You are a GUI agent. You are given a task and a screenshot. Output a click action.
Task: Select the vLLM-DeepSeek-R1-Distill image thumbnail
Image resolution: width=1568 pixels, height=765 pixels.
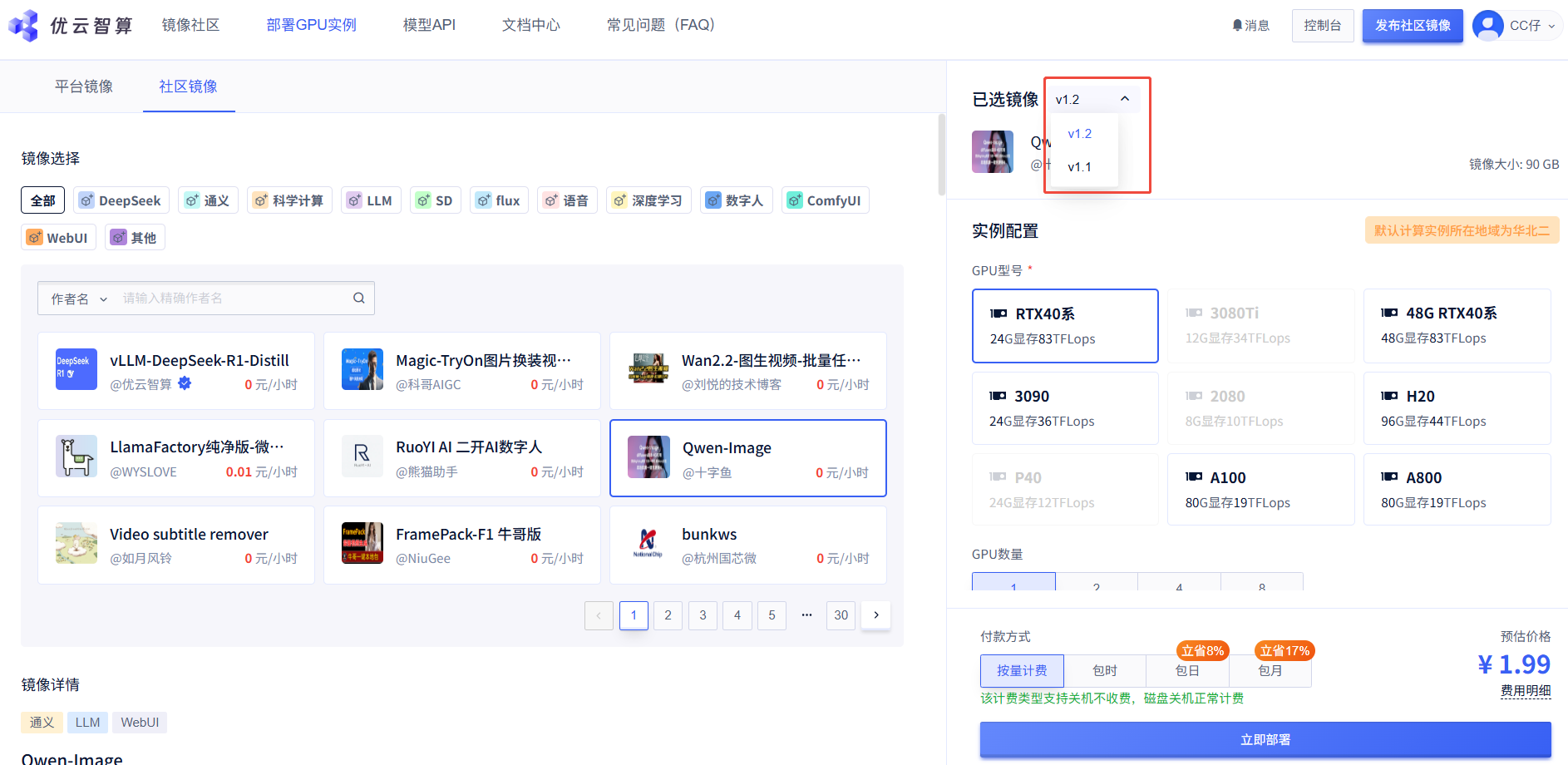click(x=76, y=369)
